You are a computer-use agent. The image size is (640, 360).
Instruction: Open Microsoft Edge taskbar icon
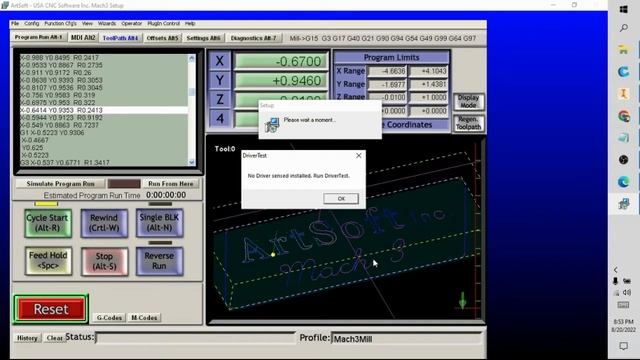pos(623,182)
